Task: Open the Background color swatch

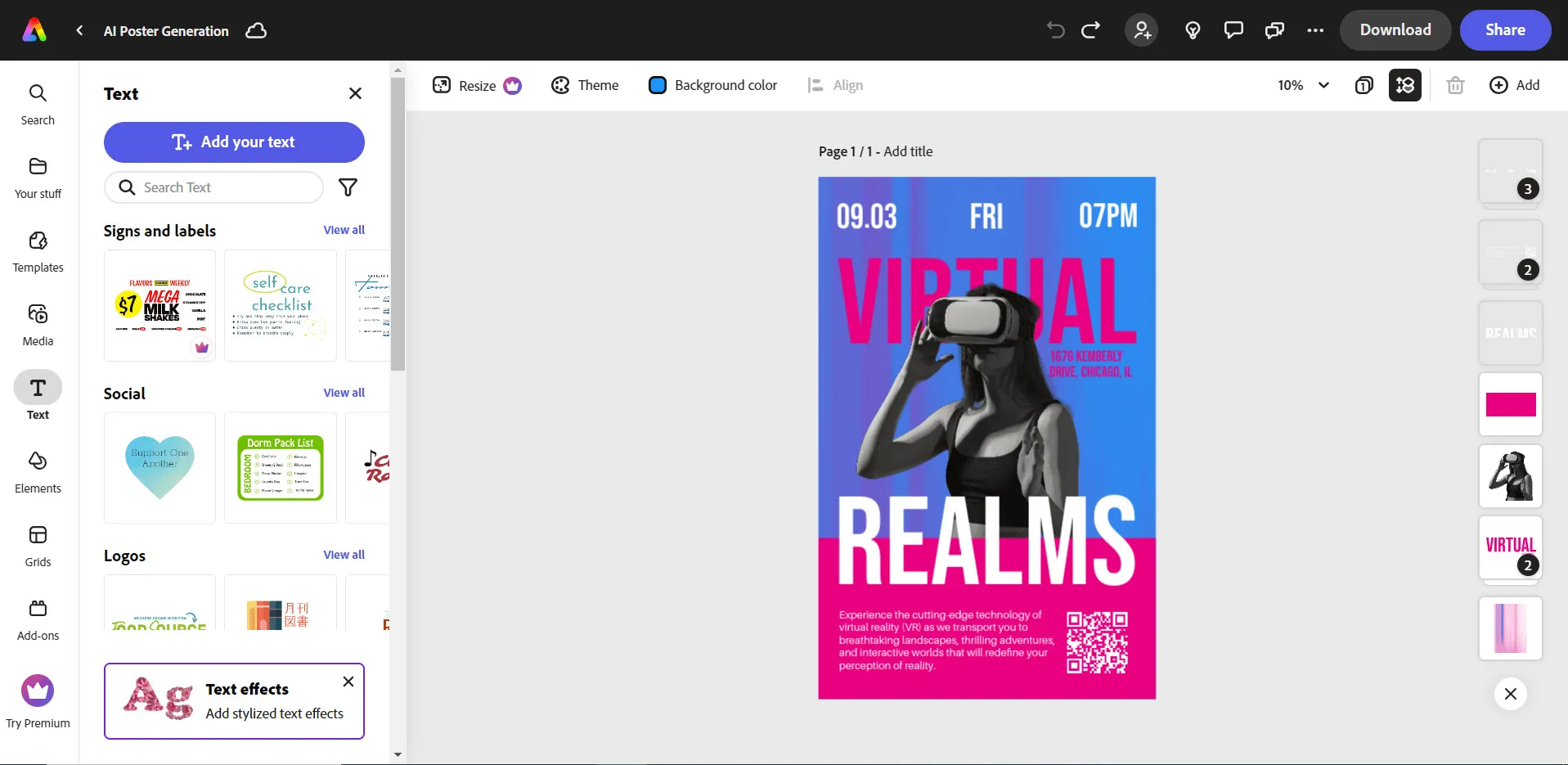Action: [657, 85]
